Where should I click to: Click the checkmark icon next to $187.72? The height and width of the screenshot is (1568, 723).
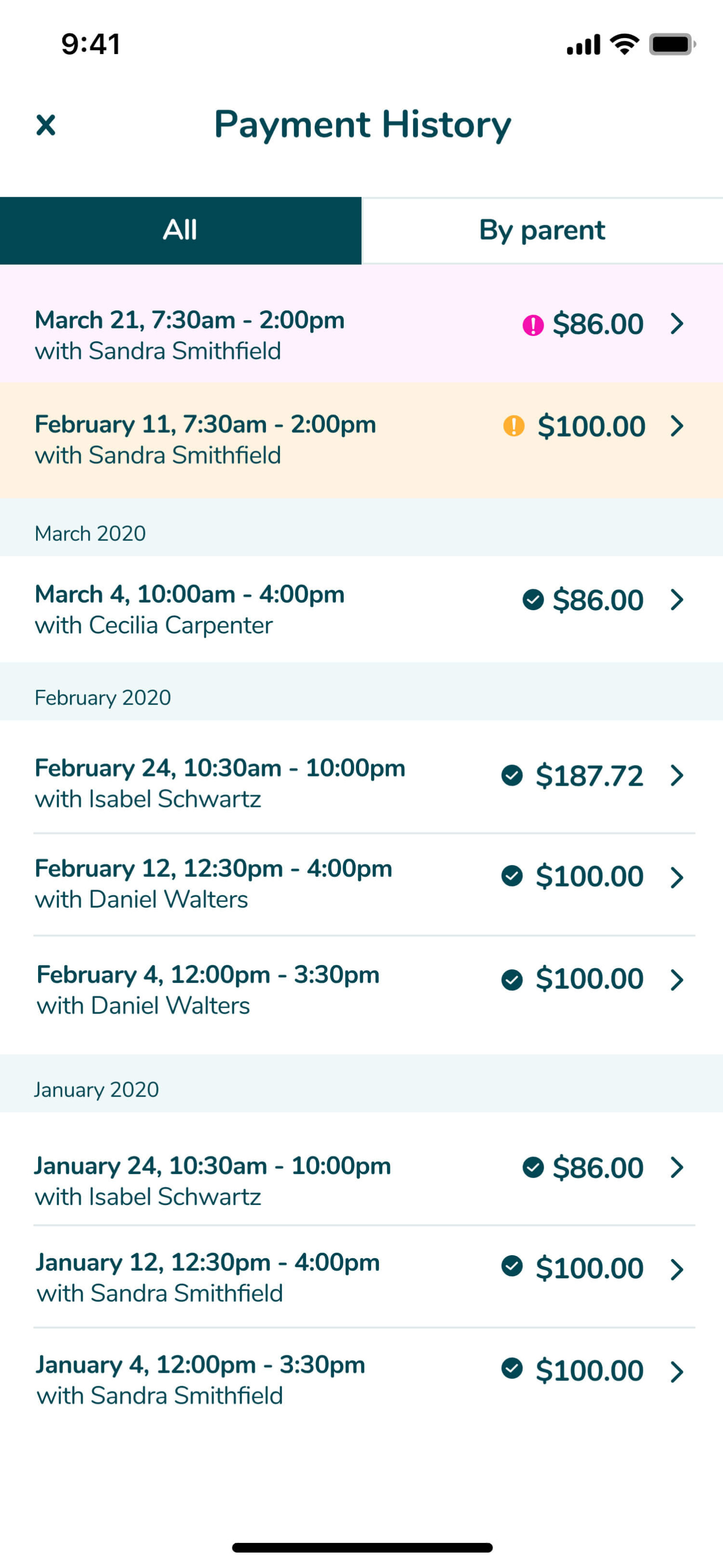[512, 776]
